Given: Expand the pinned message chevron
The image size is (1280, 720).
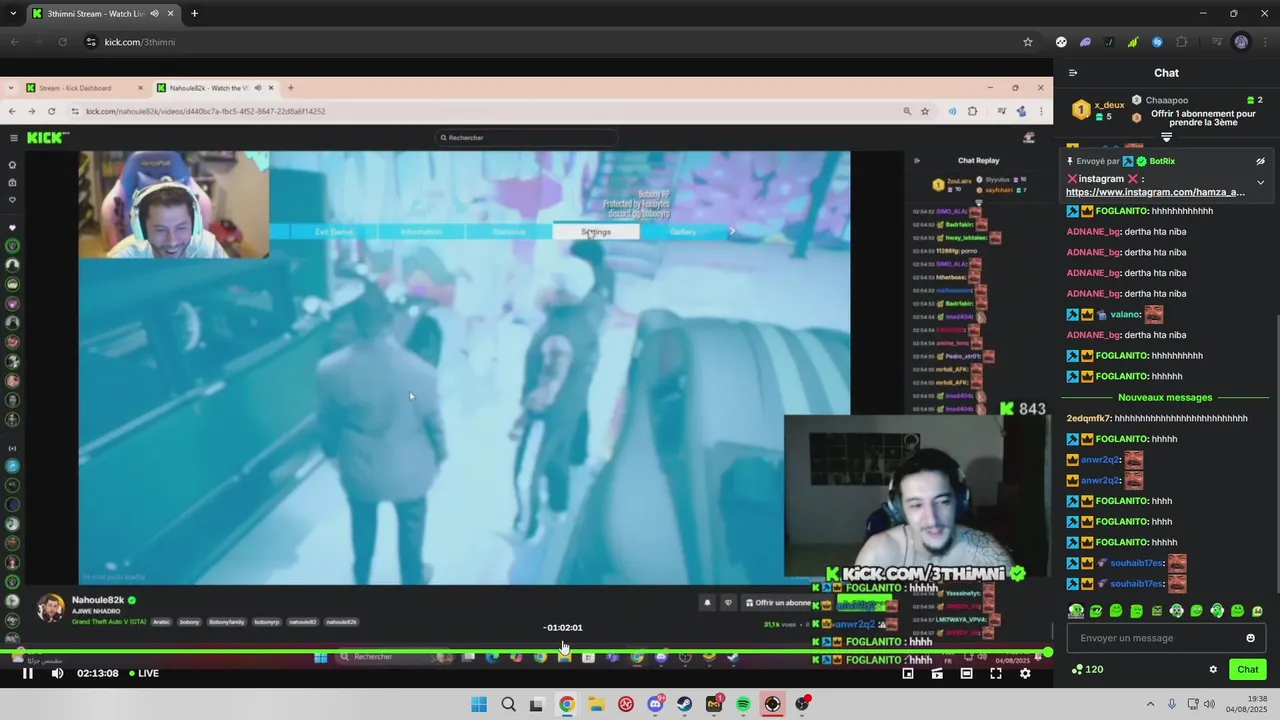Looking at the screenshot, I should pos(1260,183).
